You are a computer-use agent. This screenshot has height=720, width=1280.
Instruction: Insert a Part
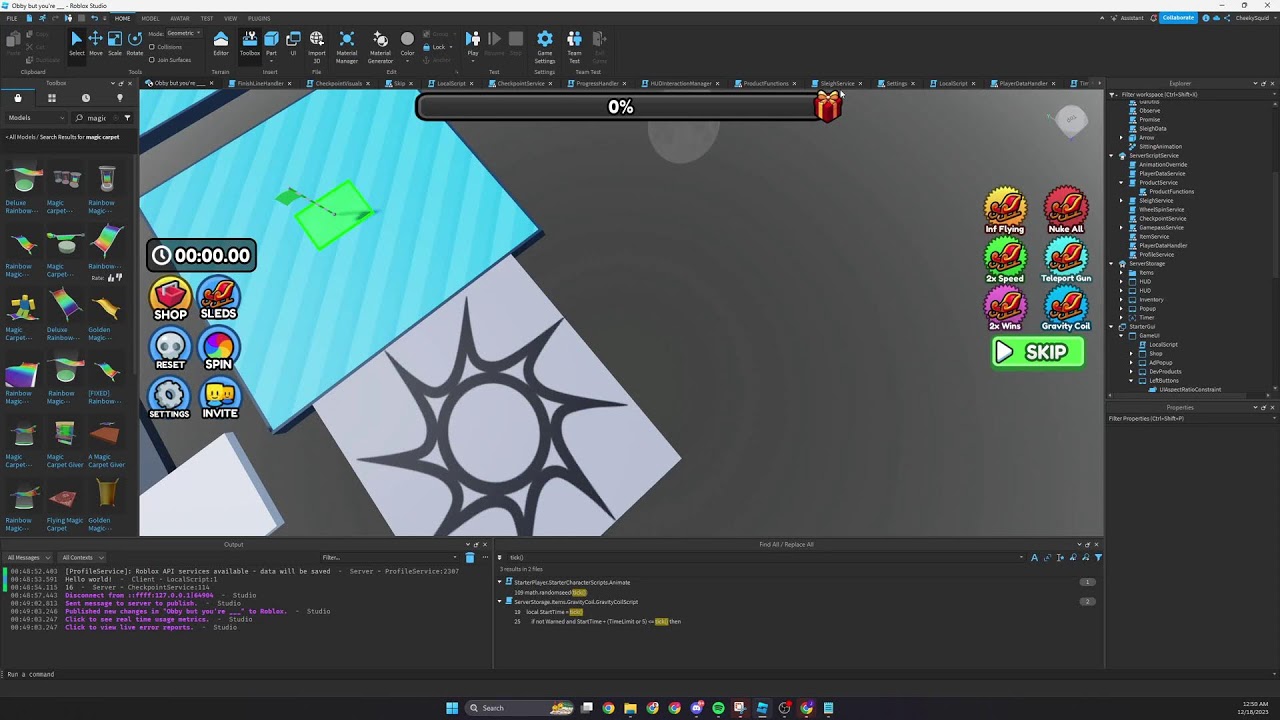(271, 43)
